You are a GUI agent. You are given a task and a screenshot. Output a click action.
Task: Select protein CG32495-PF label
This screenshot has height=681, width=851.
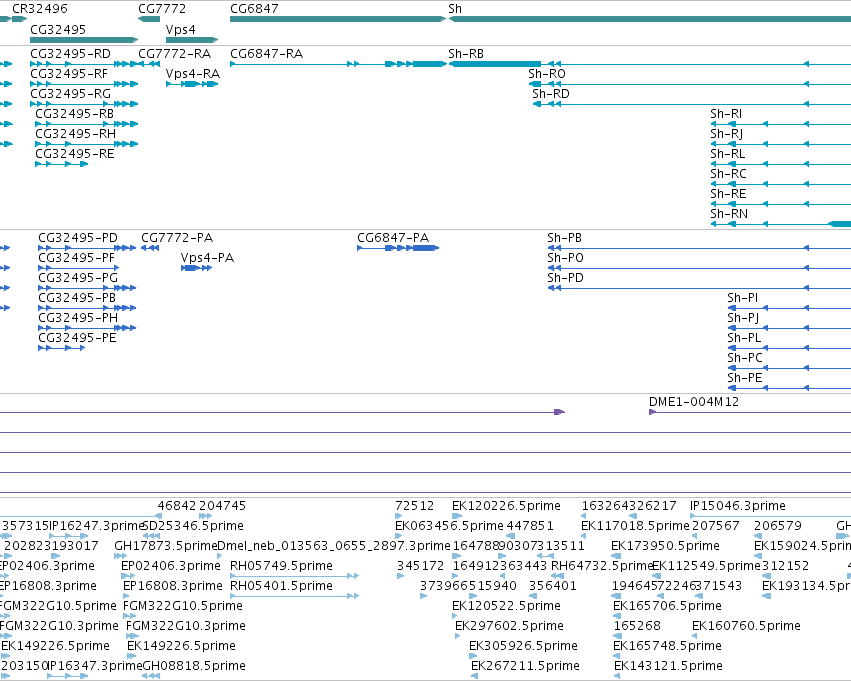77,258
